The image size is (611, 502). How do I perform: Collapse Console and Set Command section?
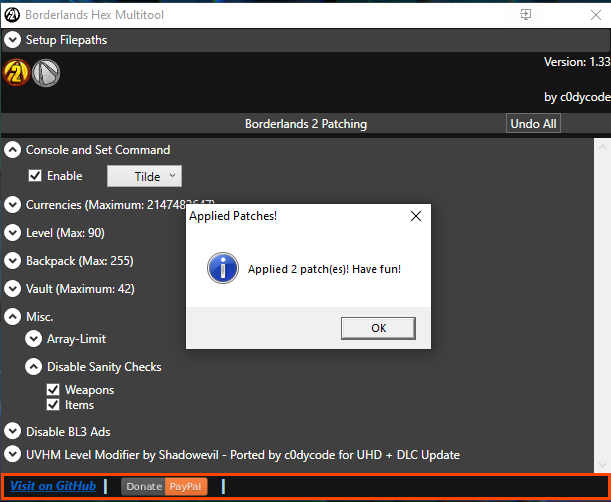tap(12, 150)
